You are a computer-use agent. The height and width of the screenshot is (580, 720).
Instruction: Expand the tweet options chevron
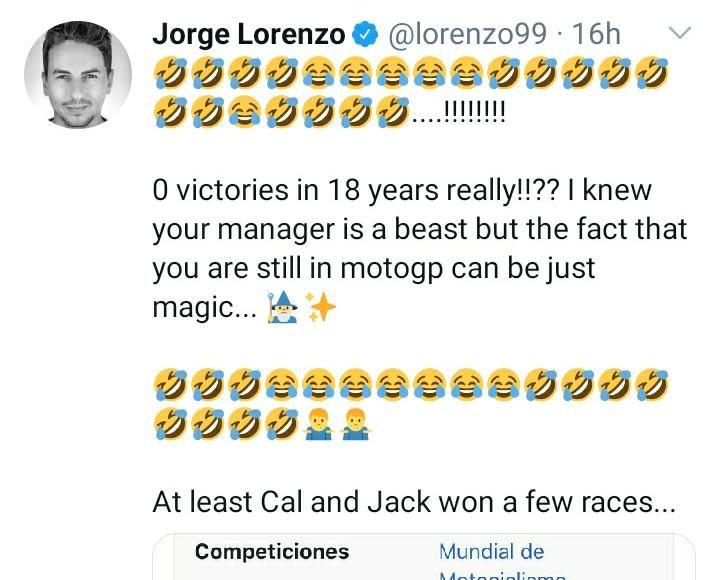[679, 33]
